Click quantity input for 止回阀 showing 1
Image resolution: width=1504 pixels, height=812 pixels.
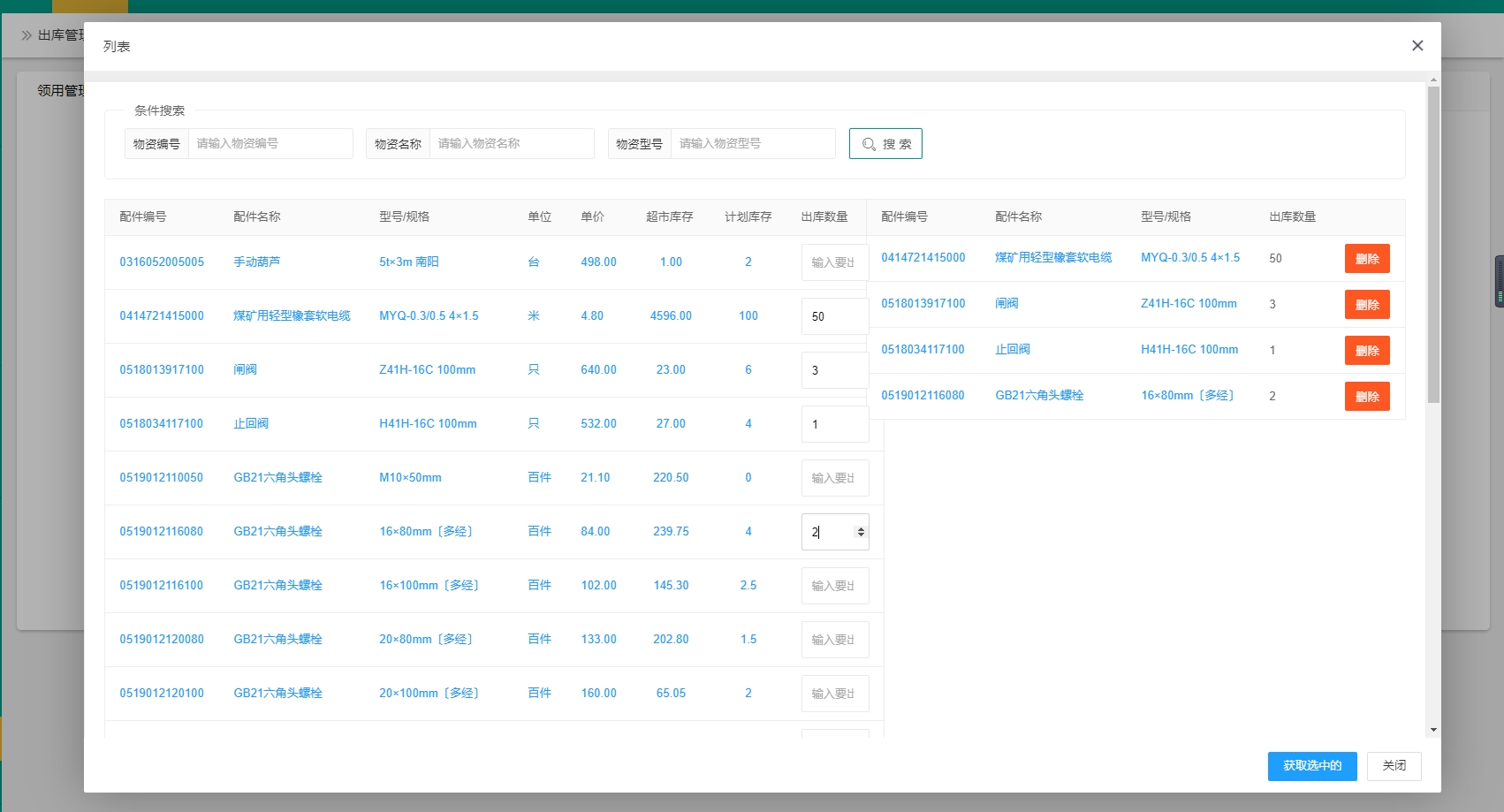(835, 424)
